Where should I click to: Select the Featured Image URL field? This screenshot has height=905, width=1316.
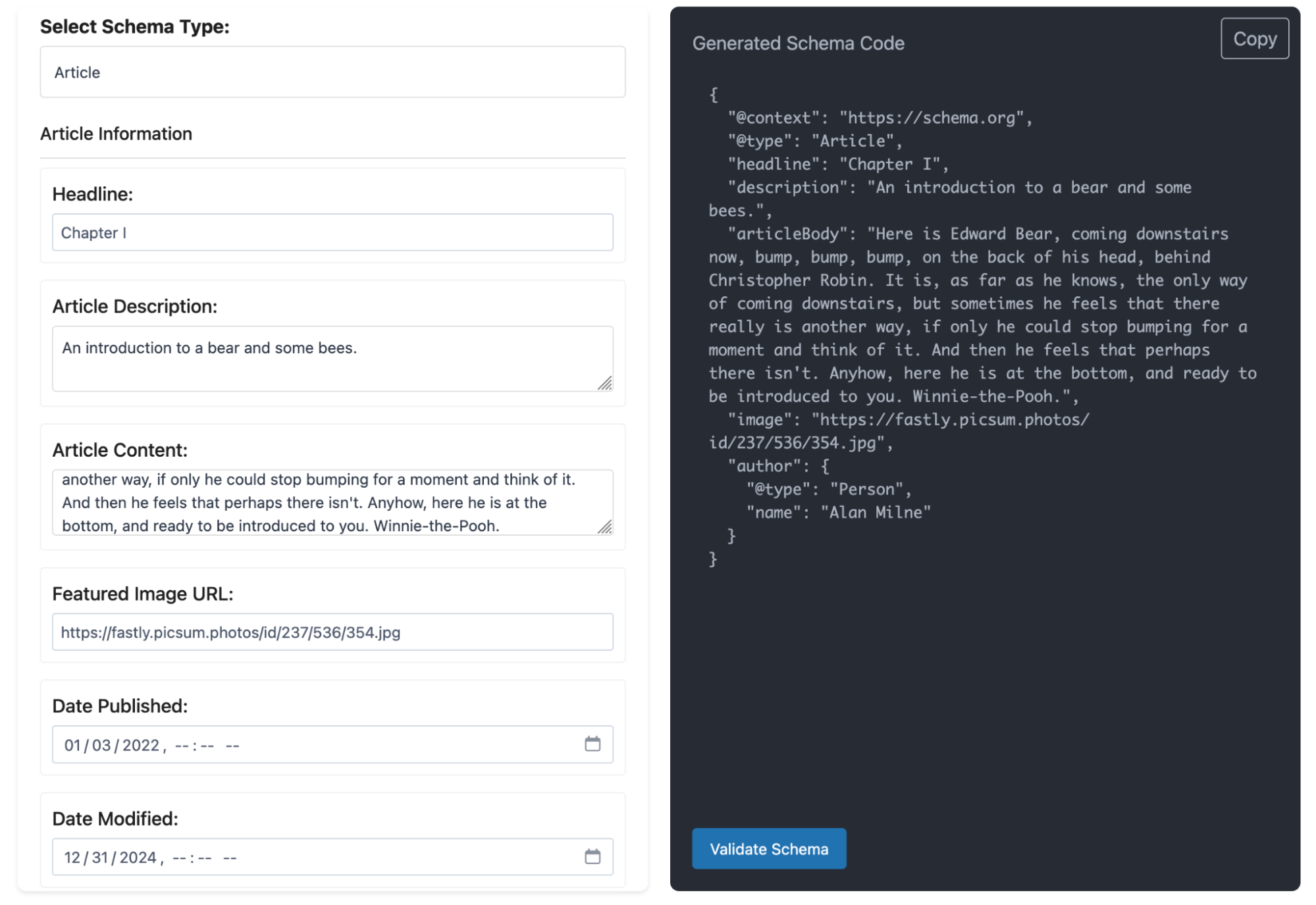332,633
